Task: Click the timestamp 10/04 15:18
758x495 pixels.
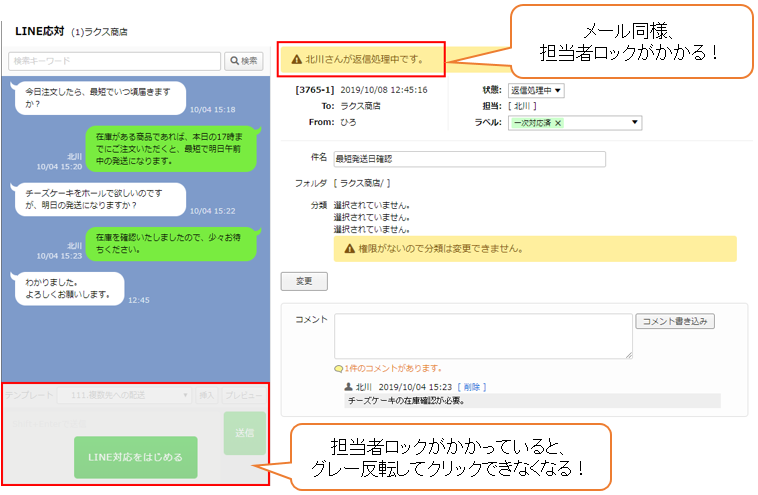Action: (213, 110)
